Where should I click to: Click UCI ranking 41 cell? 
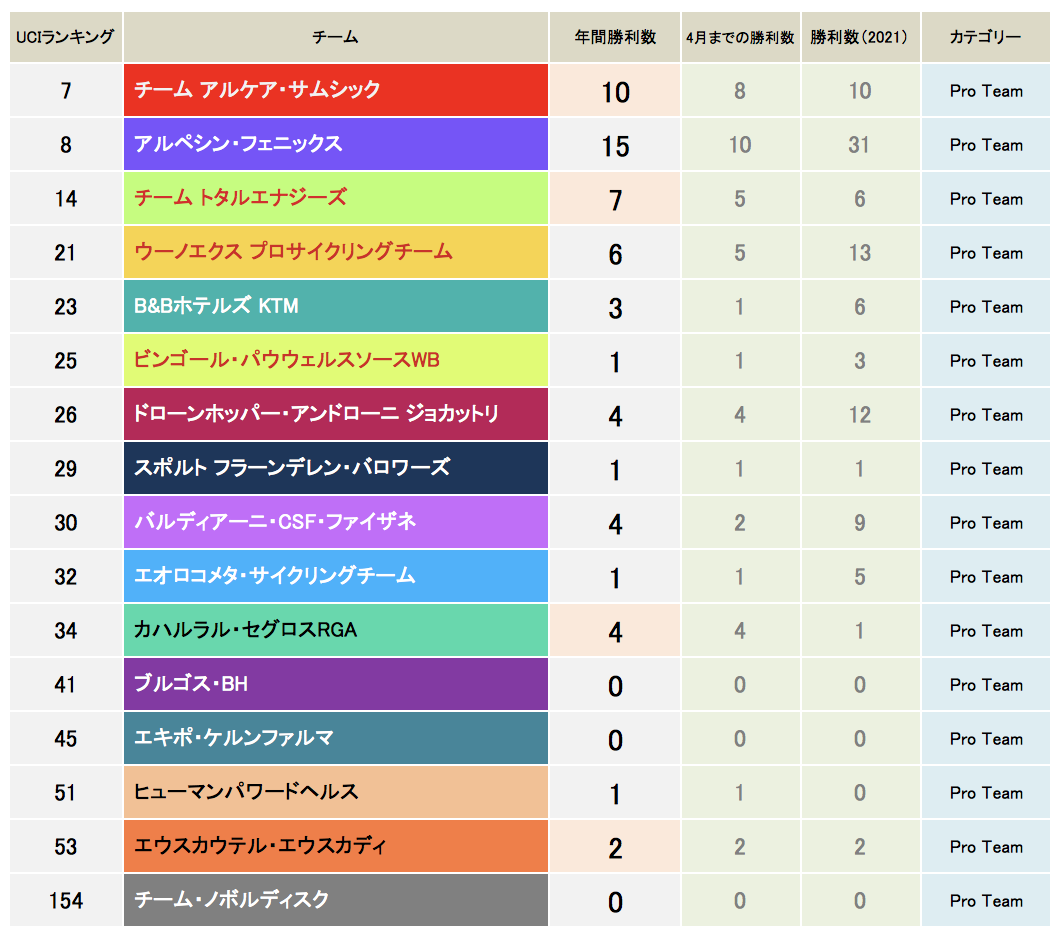click(x=65, y=684)
